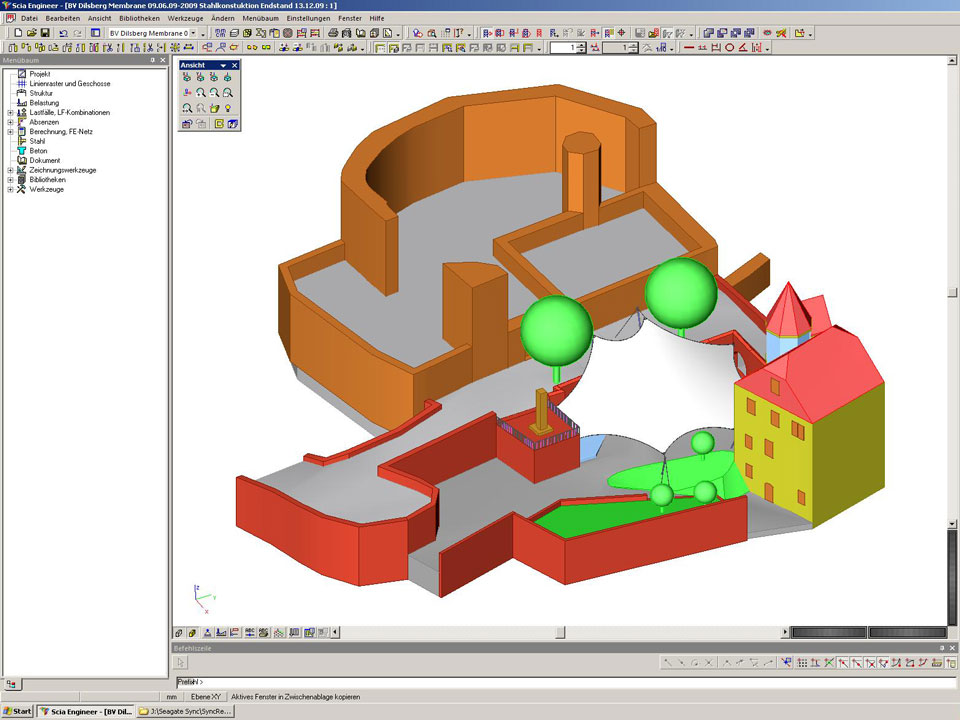960x720 pixels.
Task: Click the Seagate Sync taskbar button
Action: click(x=186, y=711)
